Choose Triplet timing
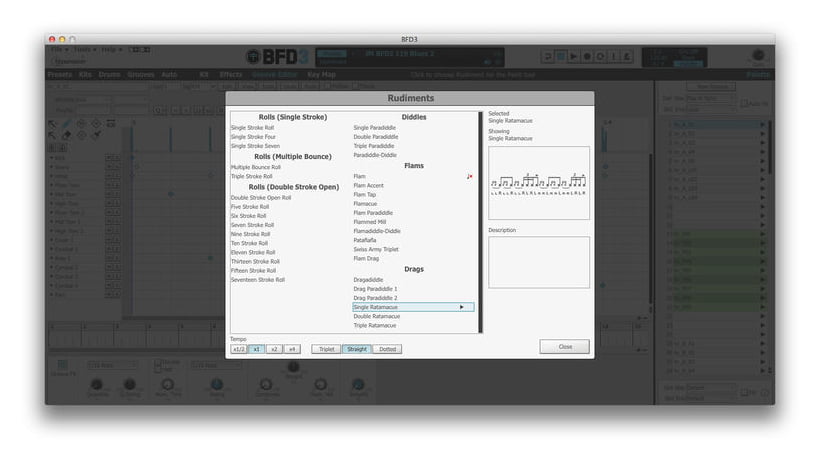Screen dimensions: 820x461 (326, 349)
